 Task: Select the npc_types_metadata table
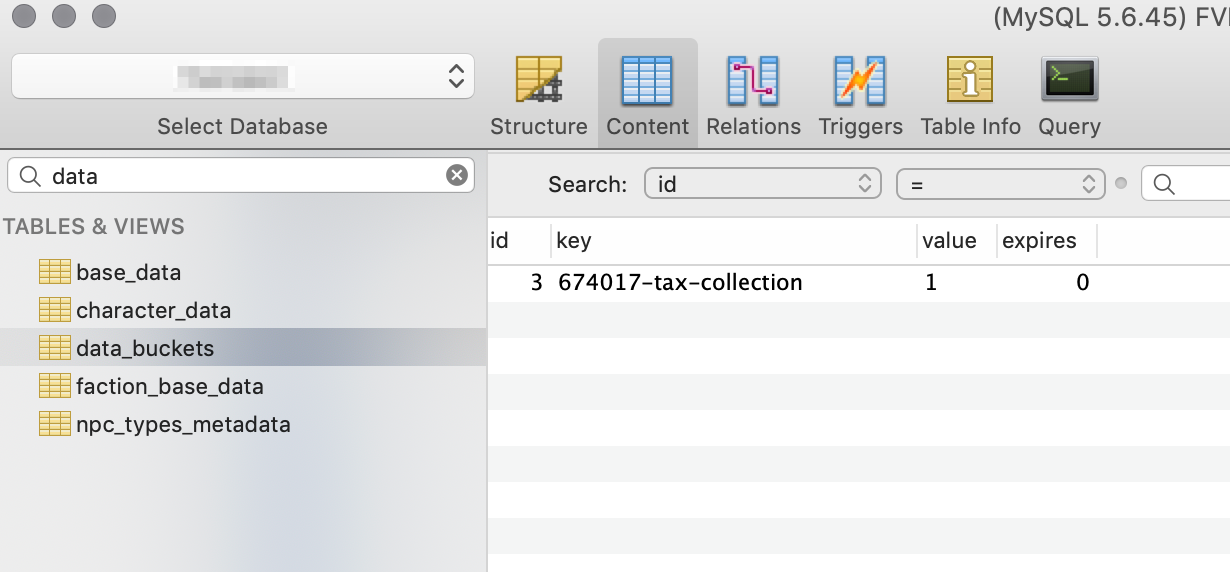(x=183, y=424)
